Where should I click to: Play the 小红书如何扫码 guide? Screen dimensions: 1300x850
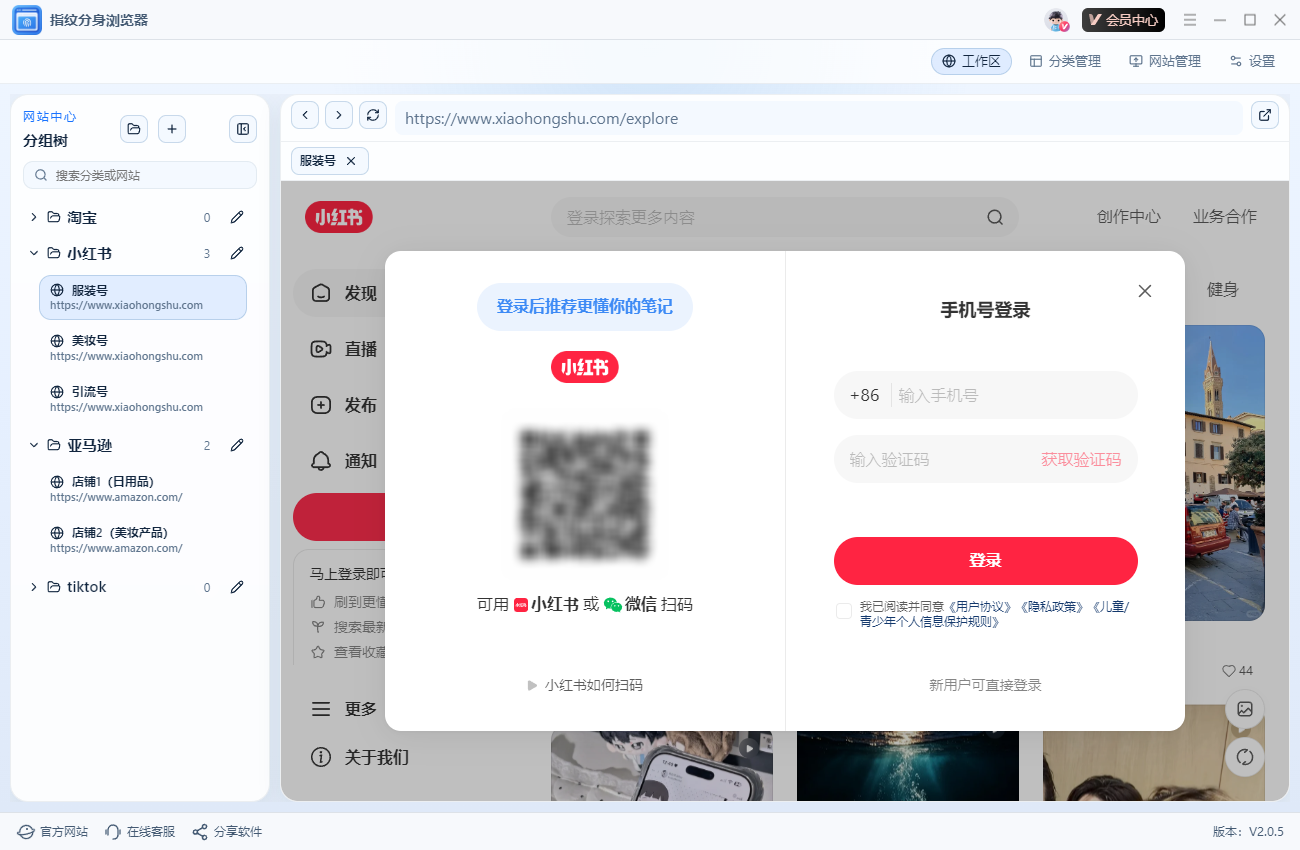coord(585,685)
